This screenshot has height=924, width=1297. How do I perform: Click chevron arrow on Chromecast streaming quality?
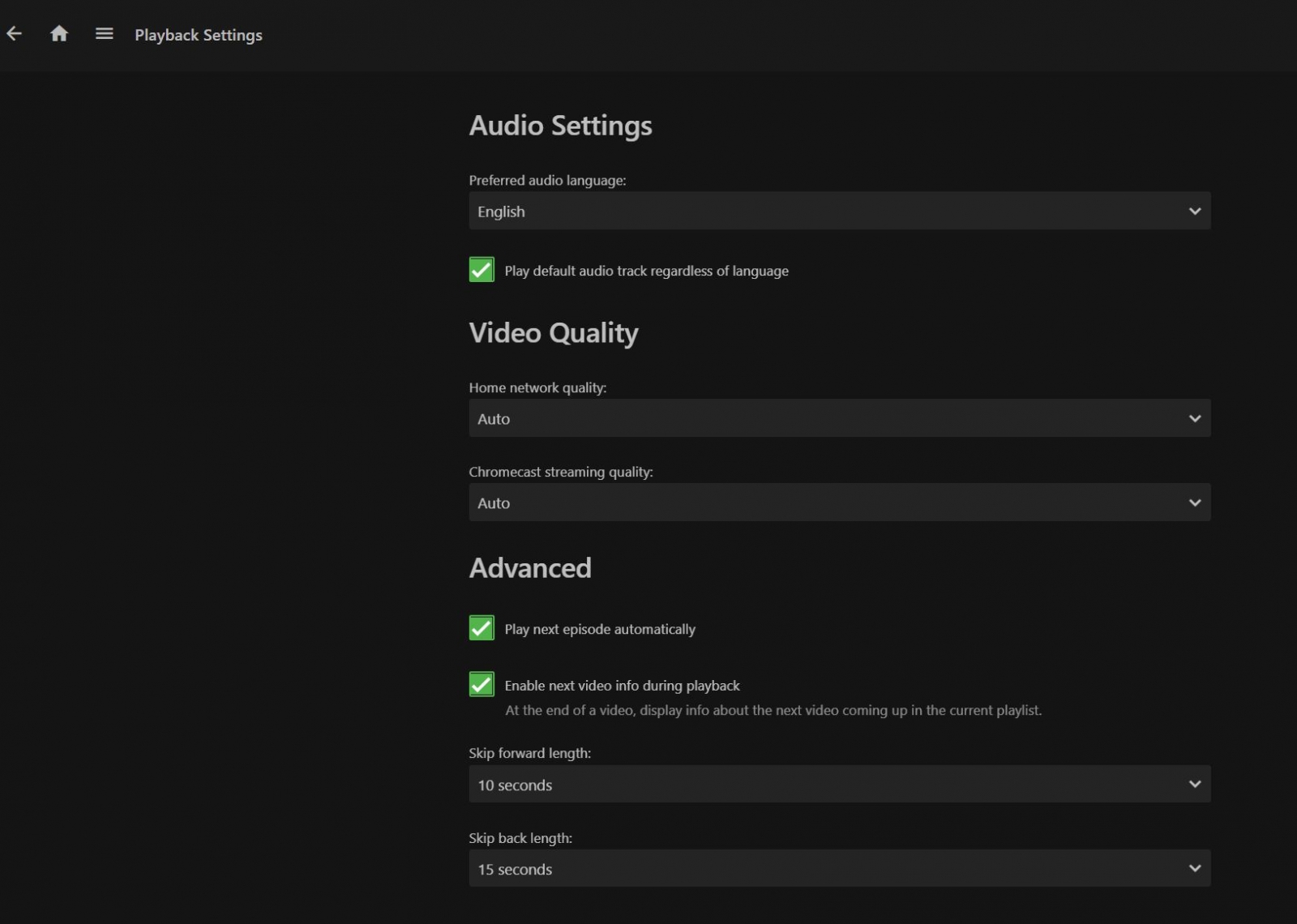click(1194, 503)
